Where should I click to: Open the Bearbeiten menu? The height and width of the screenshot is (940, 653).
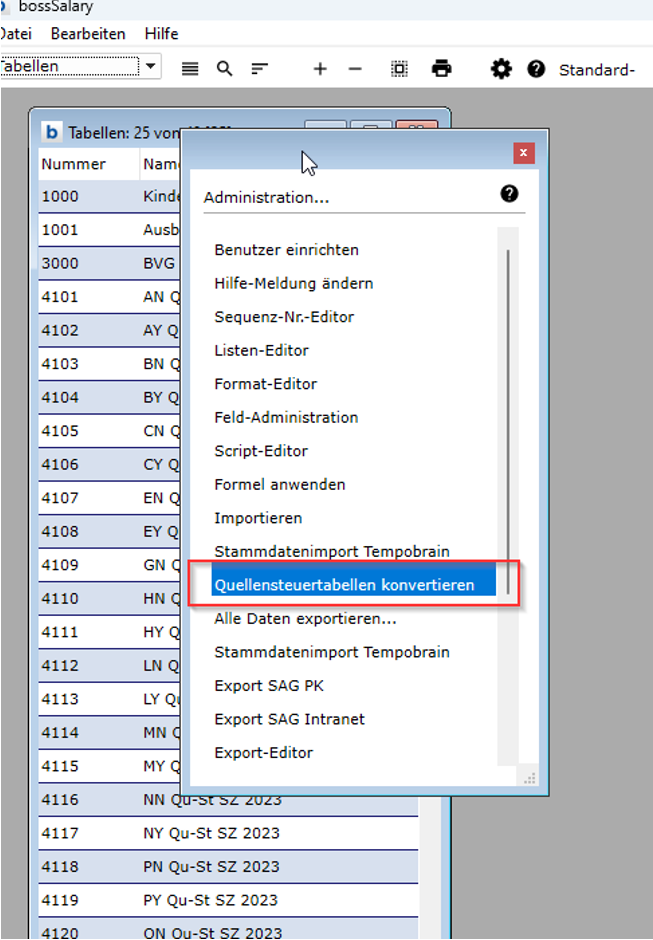88,33
